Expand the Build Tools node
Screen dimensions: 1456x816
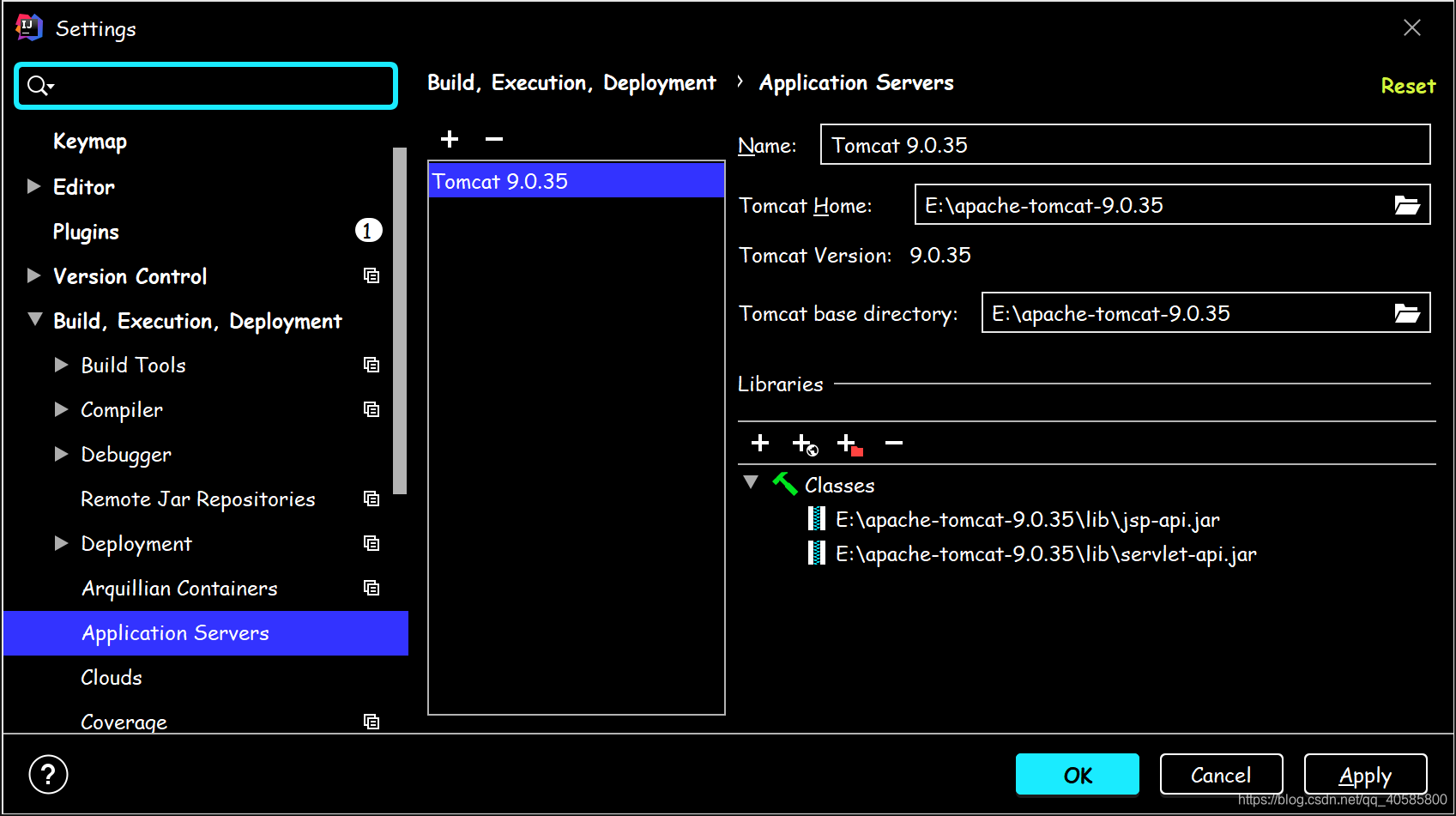61,365
